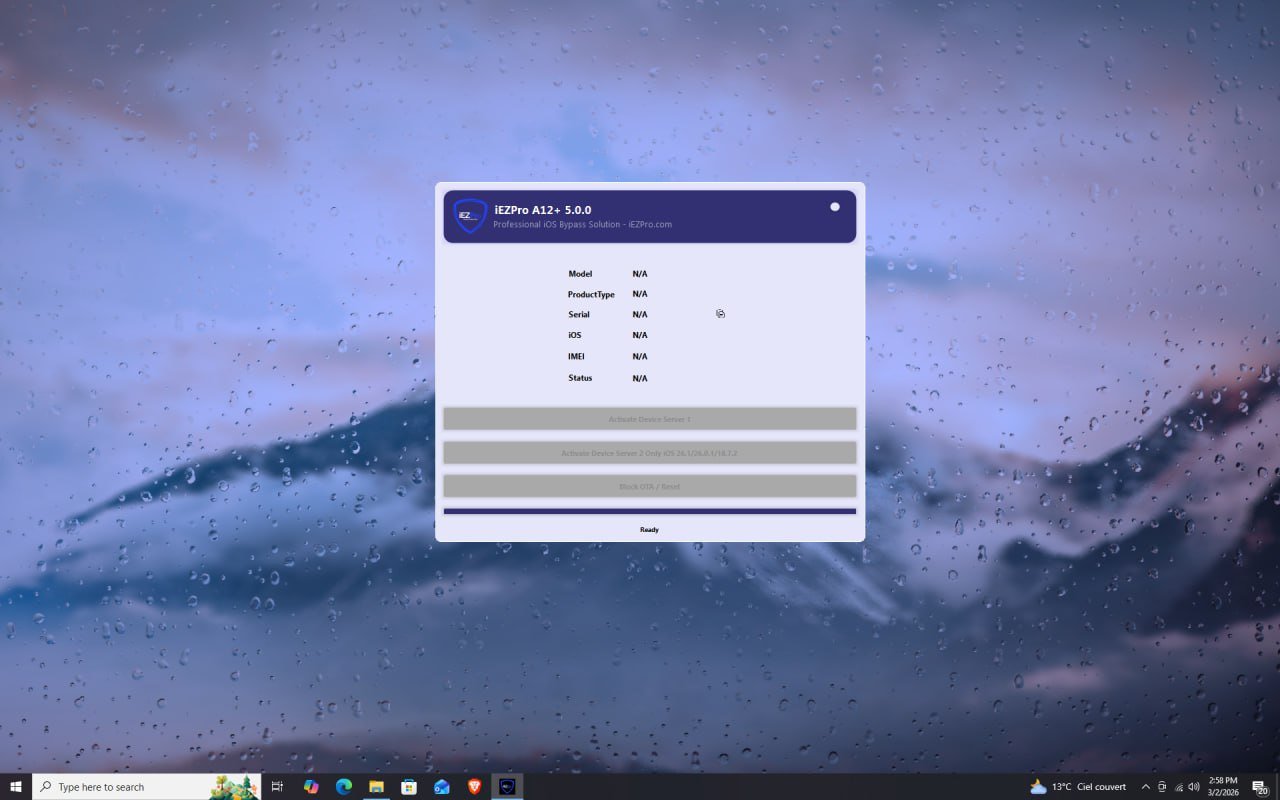
Task: Click the white circle button in header
Action: pyautogui.click(x=835, y=207)
